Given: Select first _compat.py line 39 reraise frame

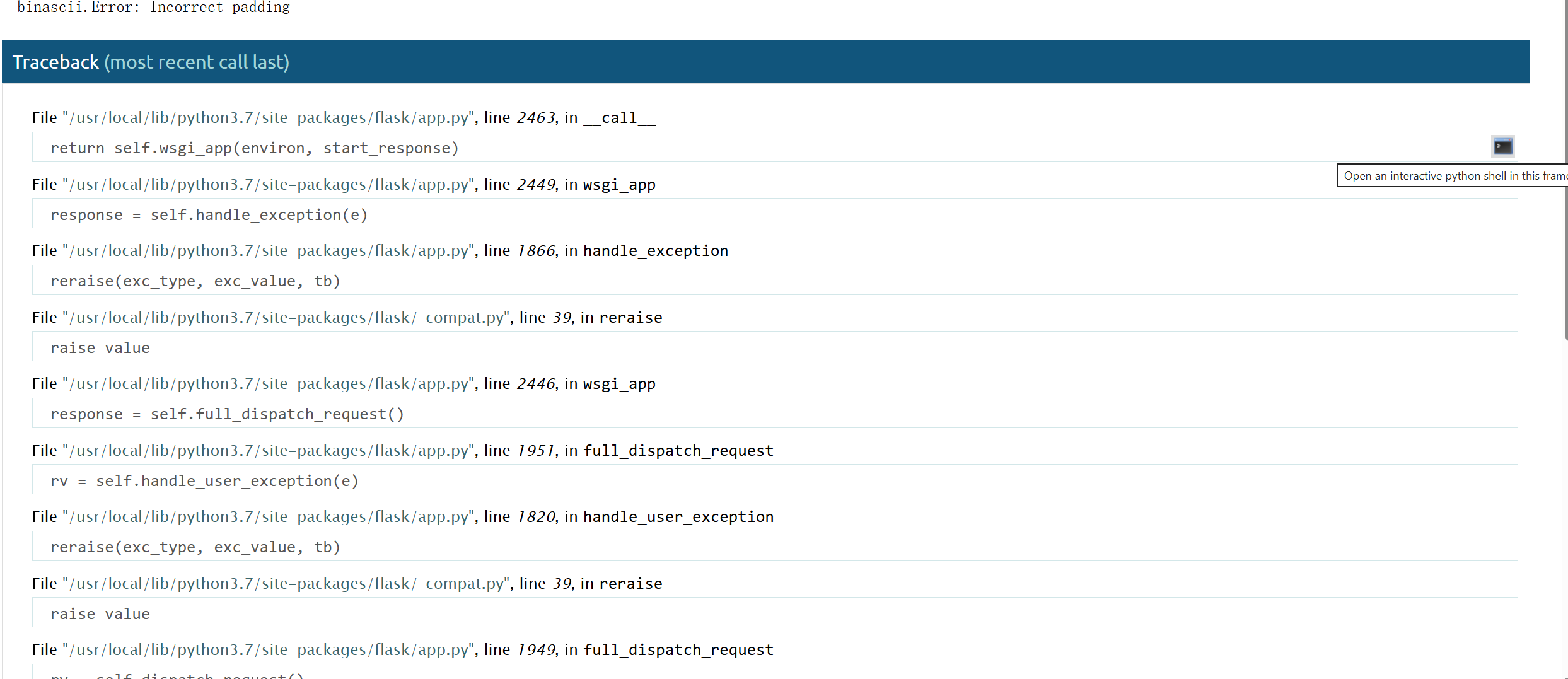Looking at the screenshot, I should point(347,318).
